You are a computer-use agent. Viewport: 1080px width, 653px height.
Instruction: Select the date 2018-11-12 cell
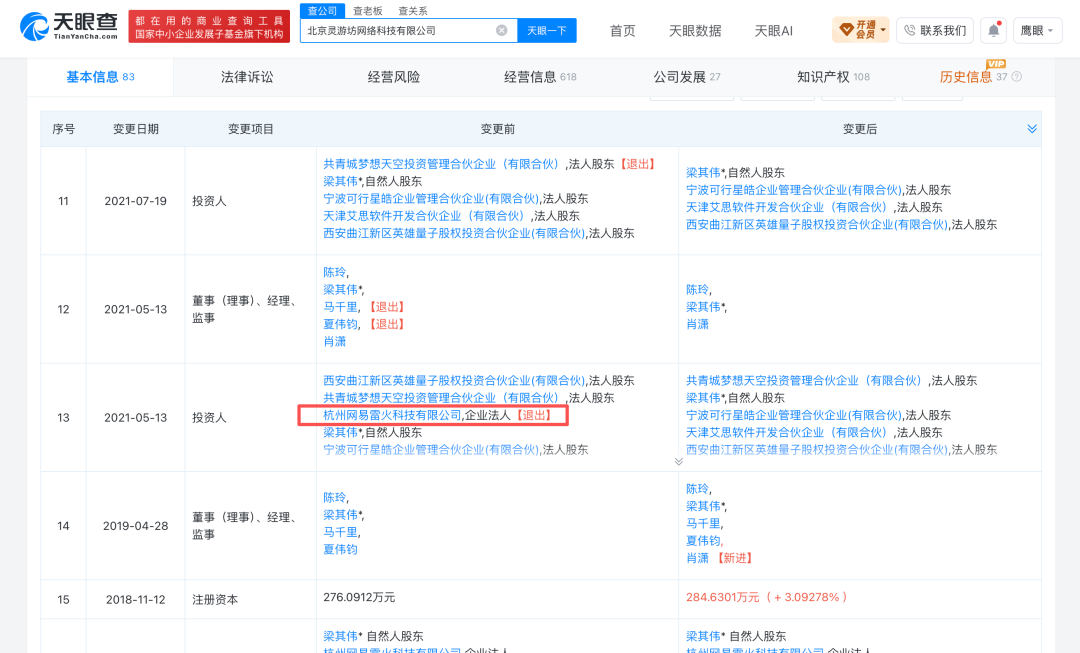[x=136, y=600]
